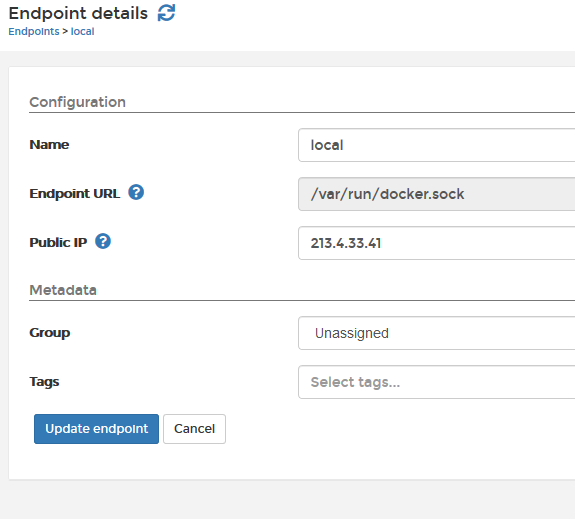Go back to Endpoints via breadcrumb
Image resolution: width=575 pixels, height=519 pixels.
(34, 32)
